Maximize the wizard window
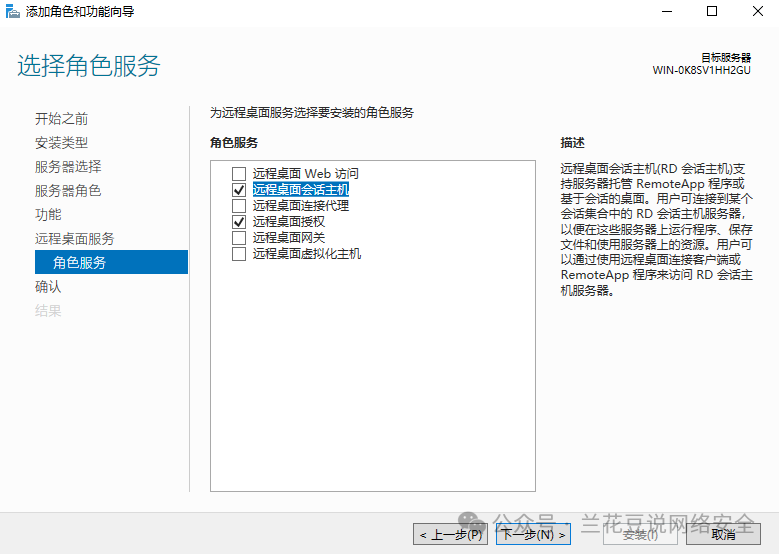 (x=712, y=12)
